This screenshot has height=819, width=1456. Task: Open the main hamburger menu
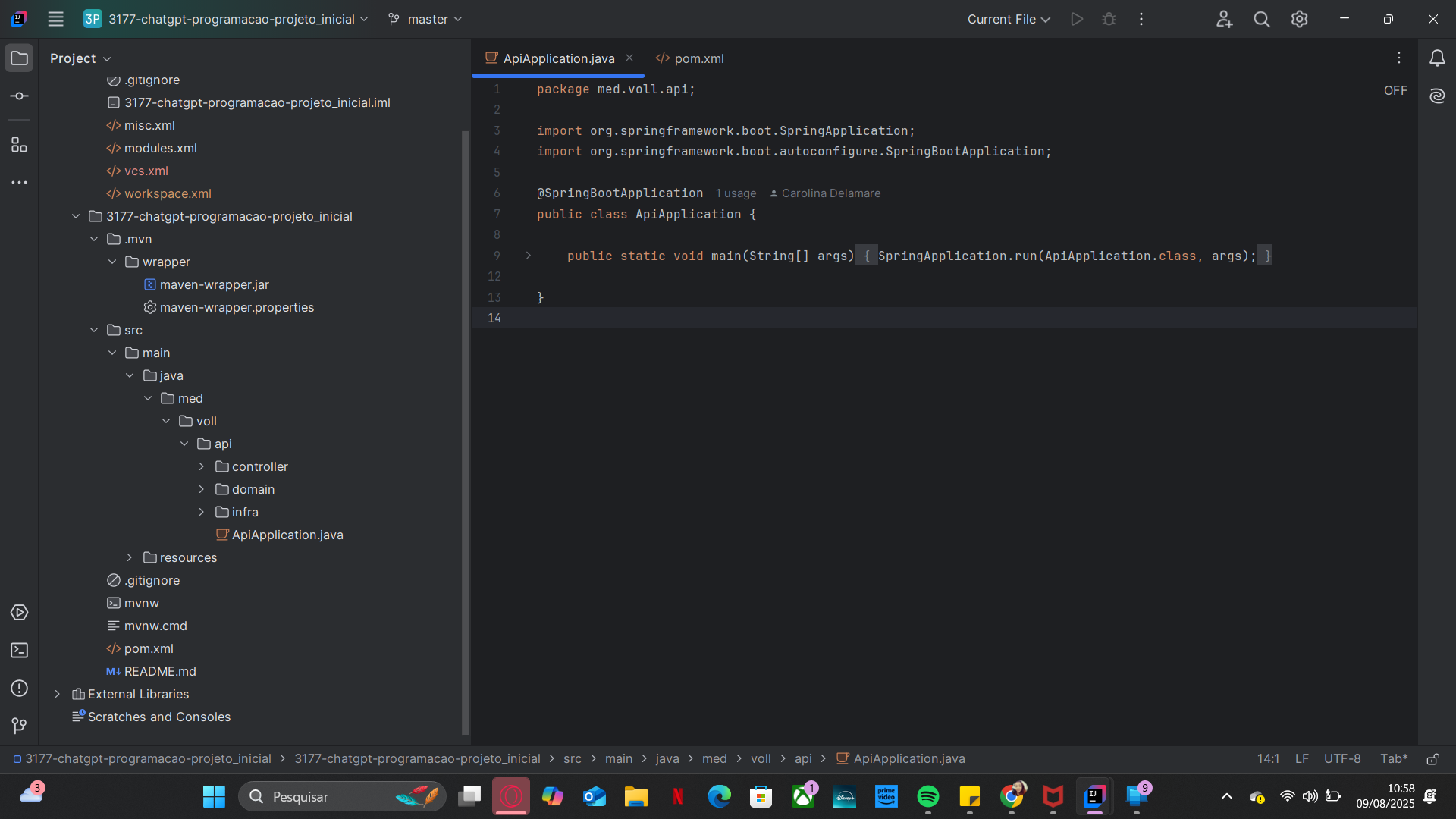[55, 19]
